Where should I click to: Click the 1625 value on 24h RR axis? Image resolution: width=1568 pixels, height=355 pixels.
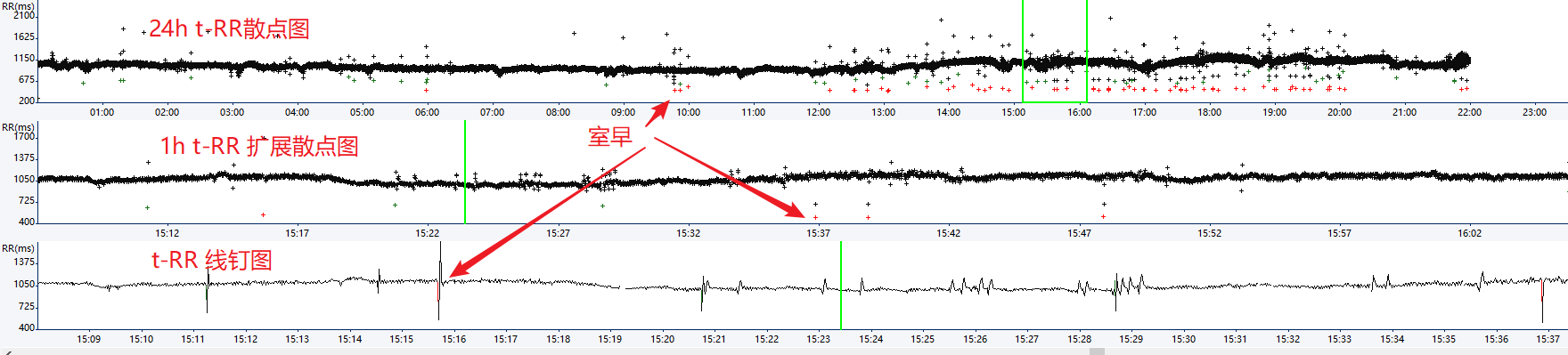click(25, 37)
